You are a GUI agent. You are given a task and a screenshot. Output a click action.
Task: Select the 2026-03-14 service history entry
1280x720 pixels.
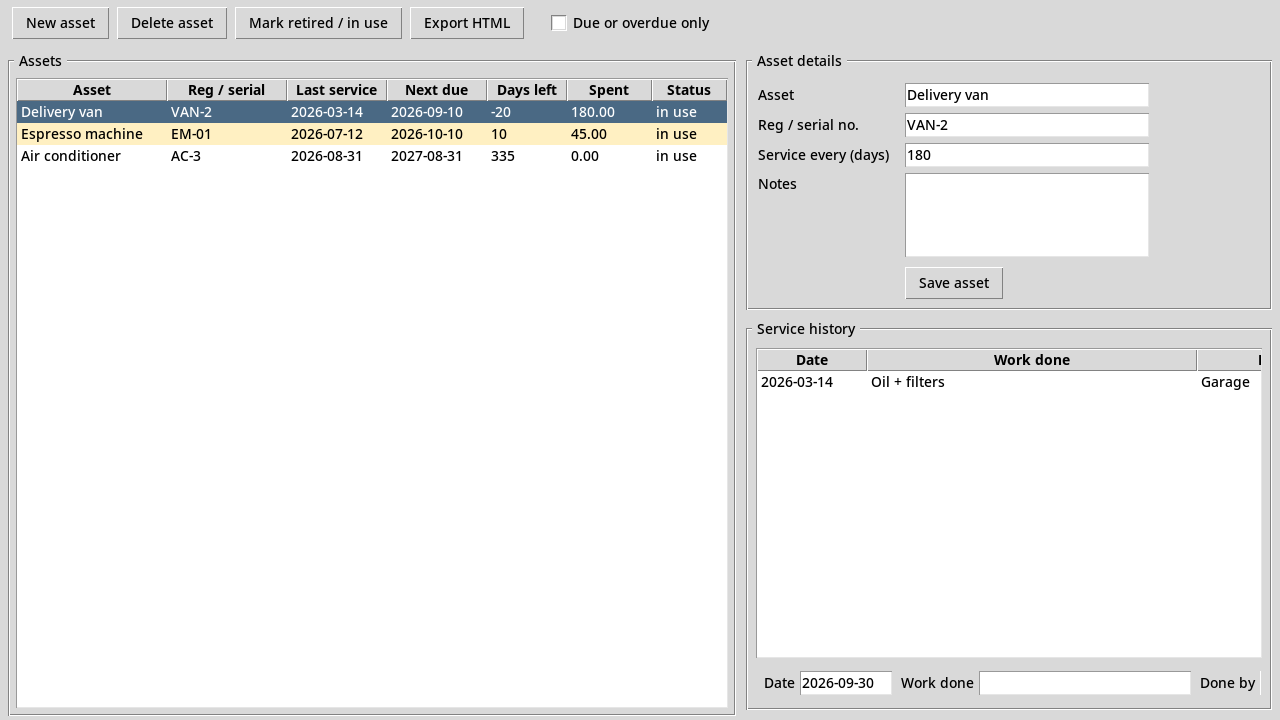(x=1009, y=382)
